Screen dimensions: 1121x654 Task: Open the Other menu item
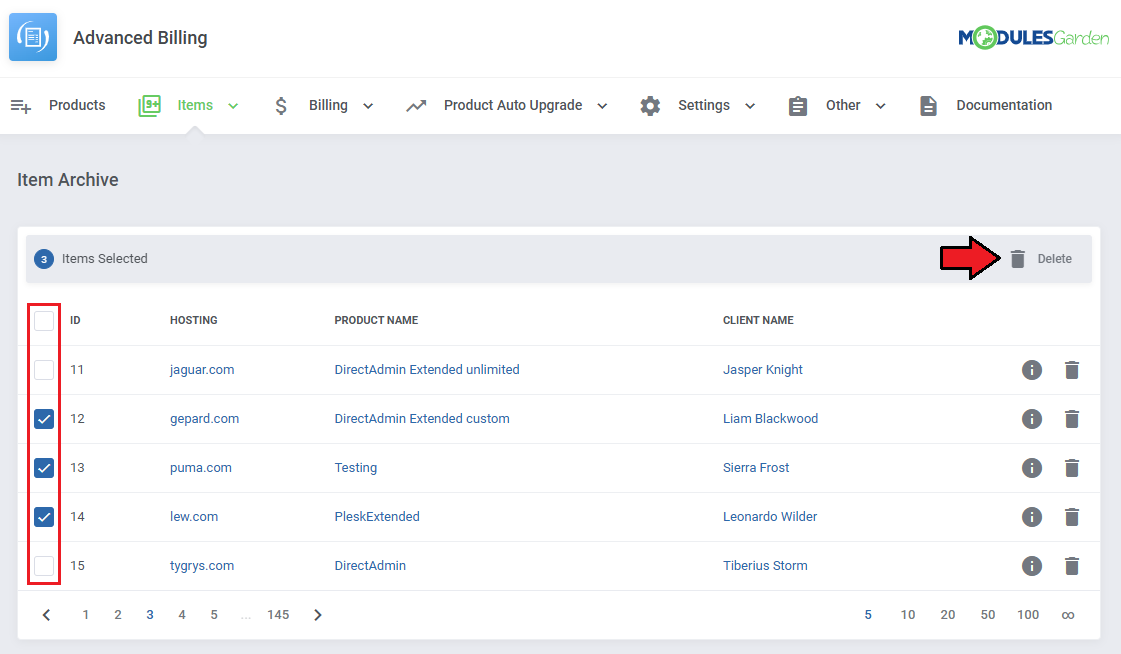843,105
